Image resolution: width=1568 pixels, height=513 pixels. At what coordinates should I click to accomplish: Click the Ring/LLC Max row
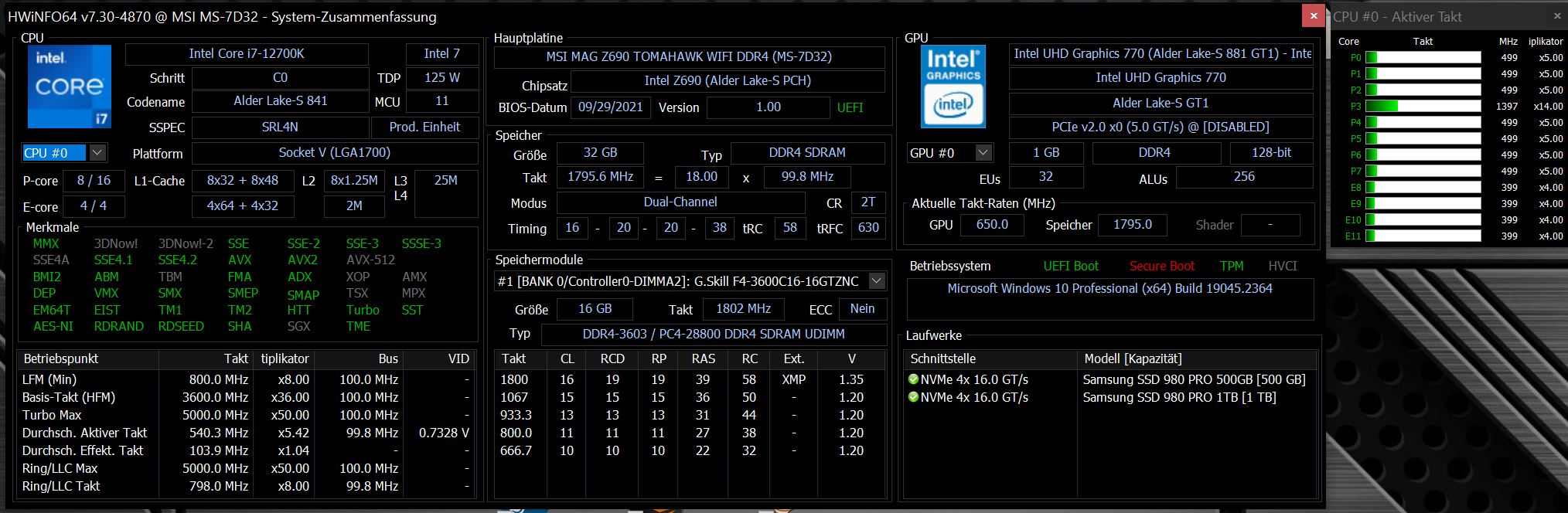[x=246, y=468]
